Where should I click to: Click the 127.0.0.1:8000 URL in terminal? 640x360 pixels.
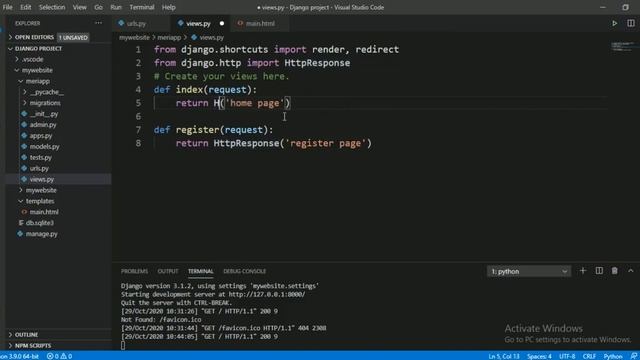[267, 294]
